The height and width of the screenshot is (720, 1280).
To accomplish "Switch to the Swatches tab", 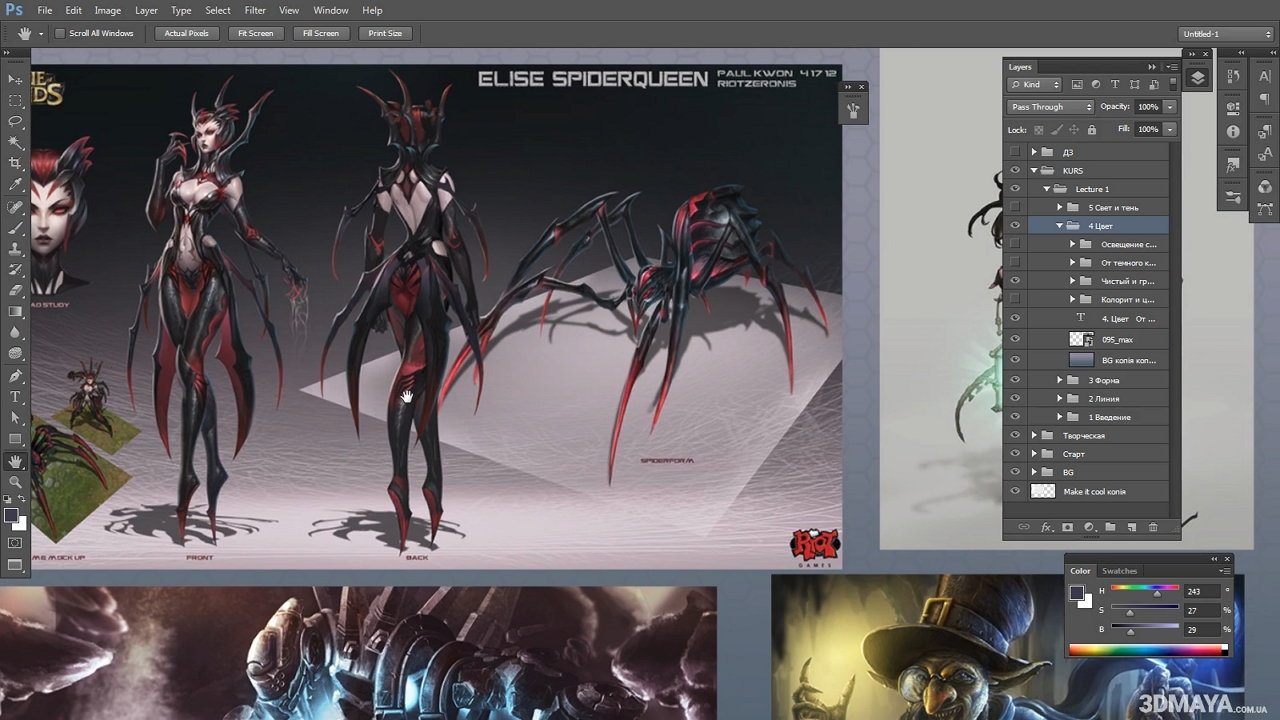I will coord(1119,571).
